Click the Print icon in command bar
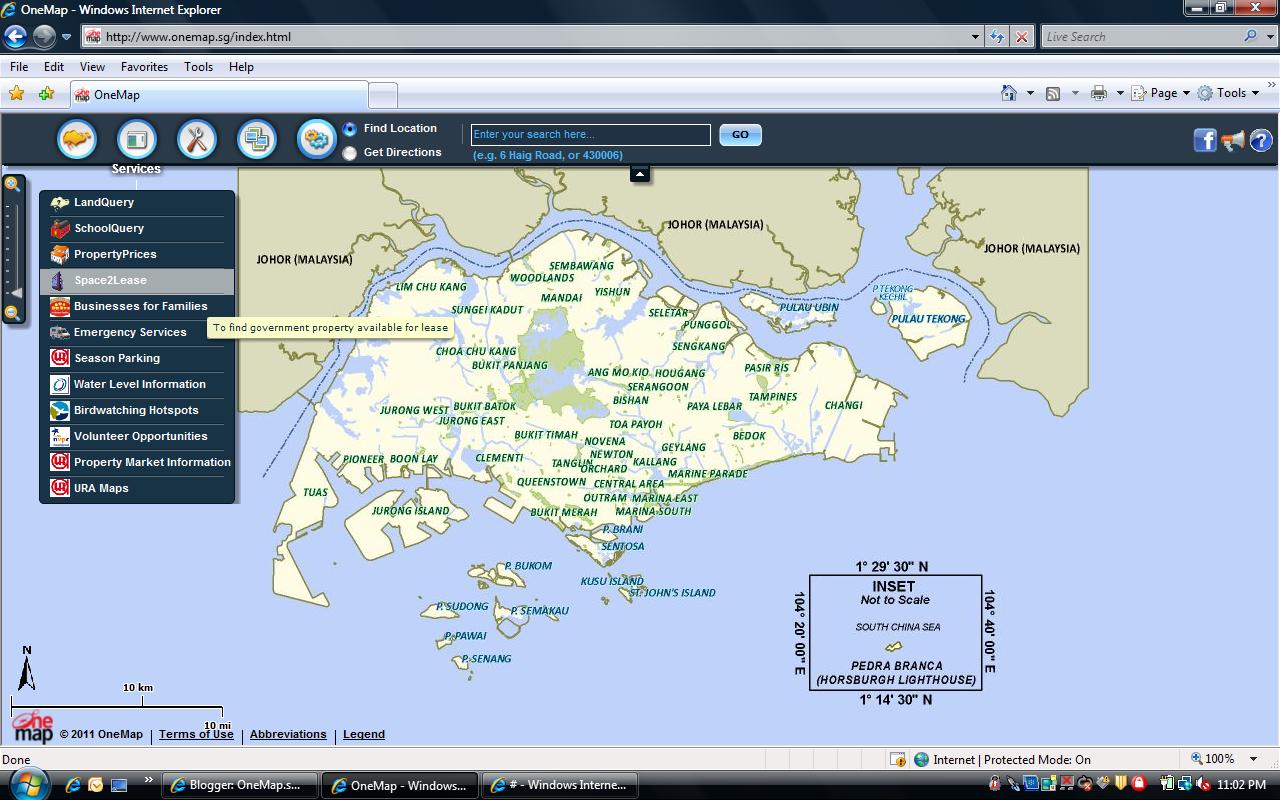Viewport: 1280px width, 800px height. tap(1099, 93)
